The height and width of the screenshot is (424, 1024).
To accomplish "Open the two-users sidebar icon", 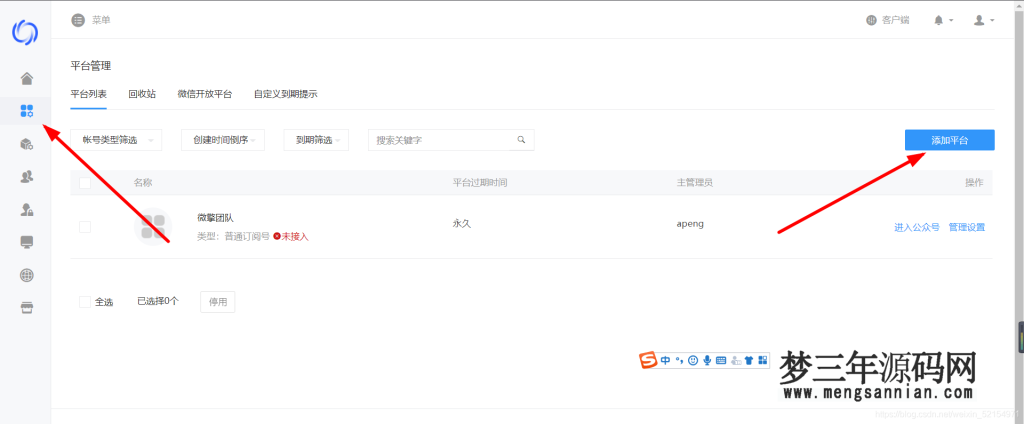I will click(x=27, y=176).
